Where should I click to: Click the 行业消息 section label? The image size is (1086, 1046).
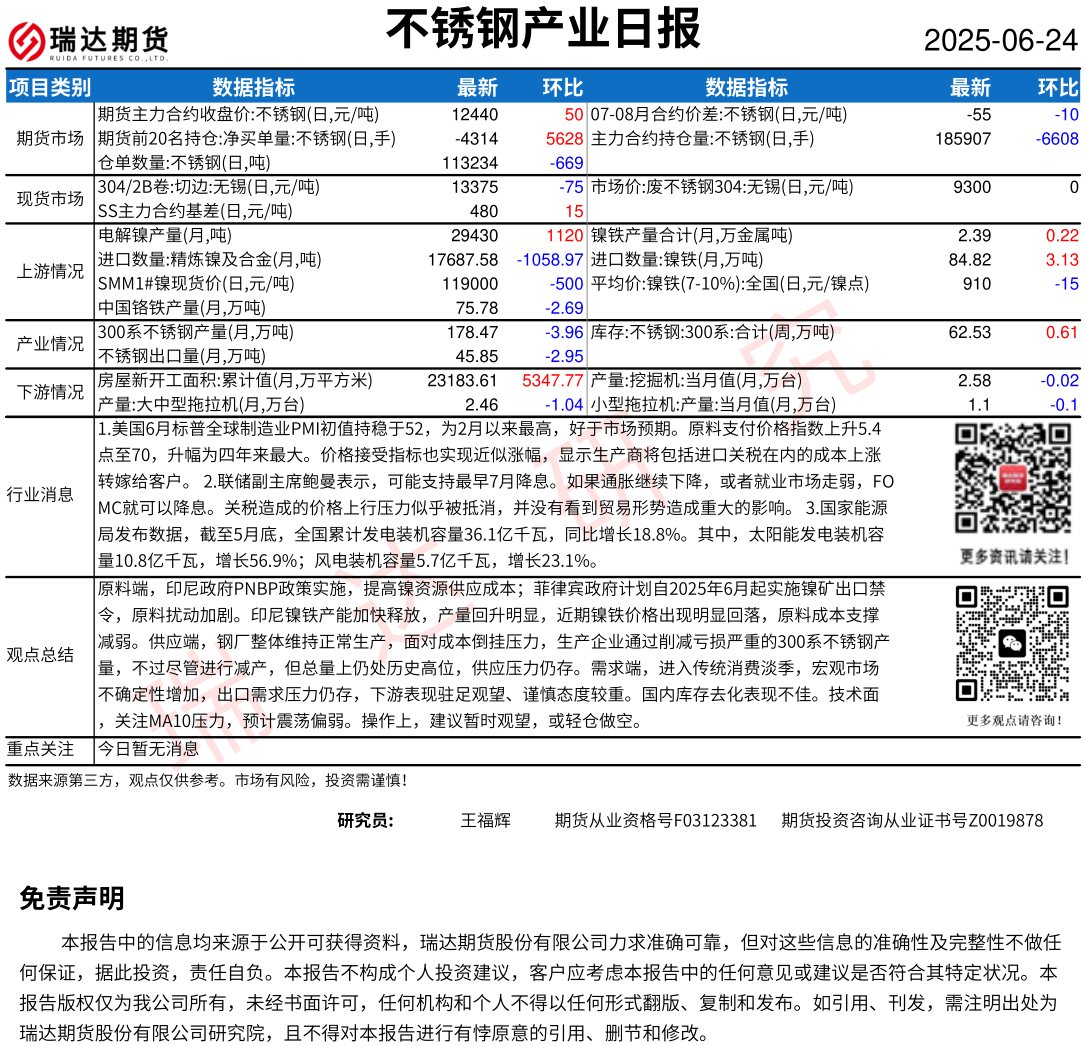pyautogui.click(x=39, y=494)
